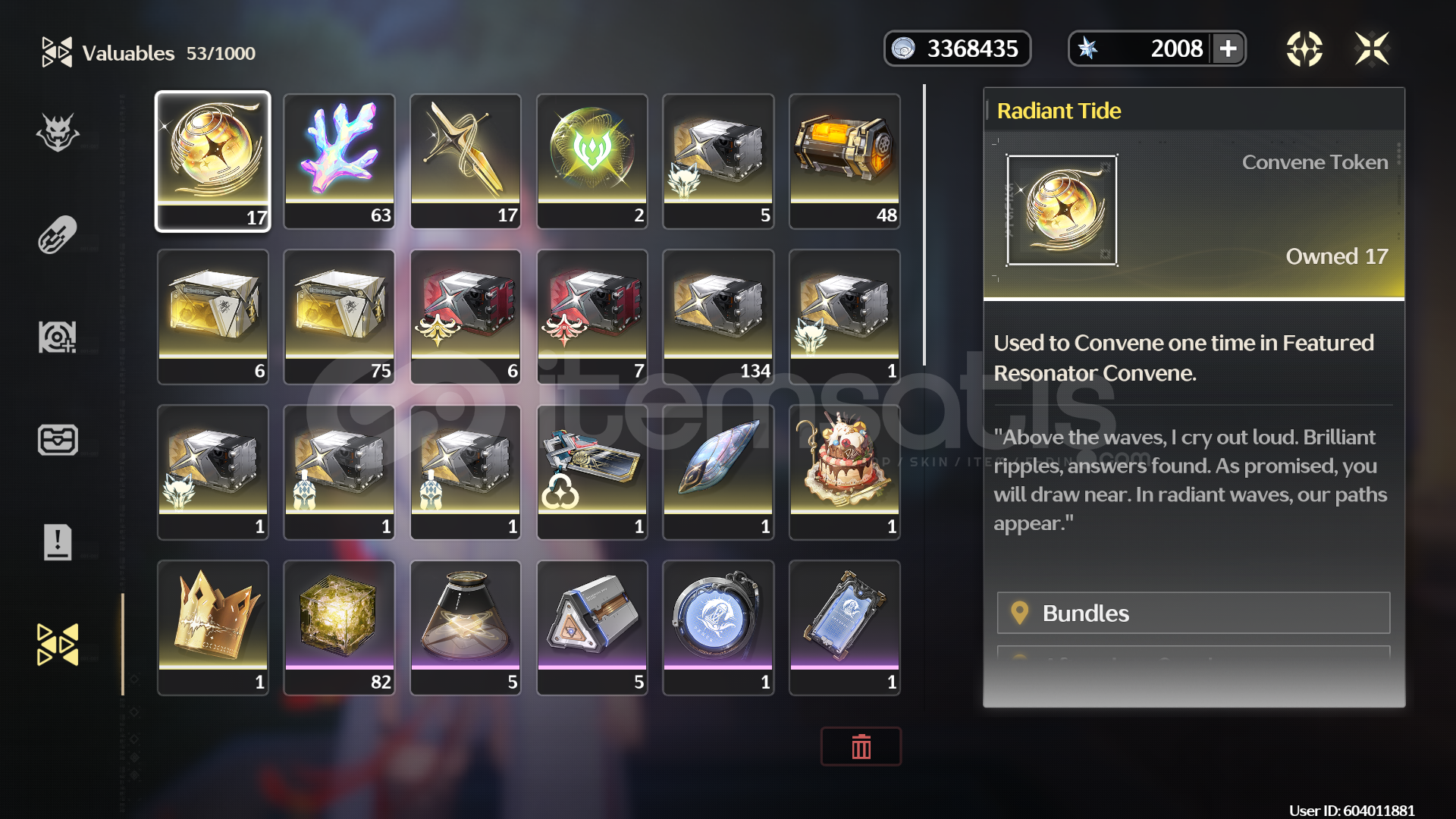The width and height of the screenshot is (1456, 819).
Task: Open the Echoes category with the demon mask icon
Action: 58,133
